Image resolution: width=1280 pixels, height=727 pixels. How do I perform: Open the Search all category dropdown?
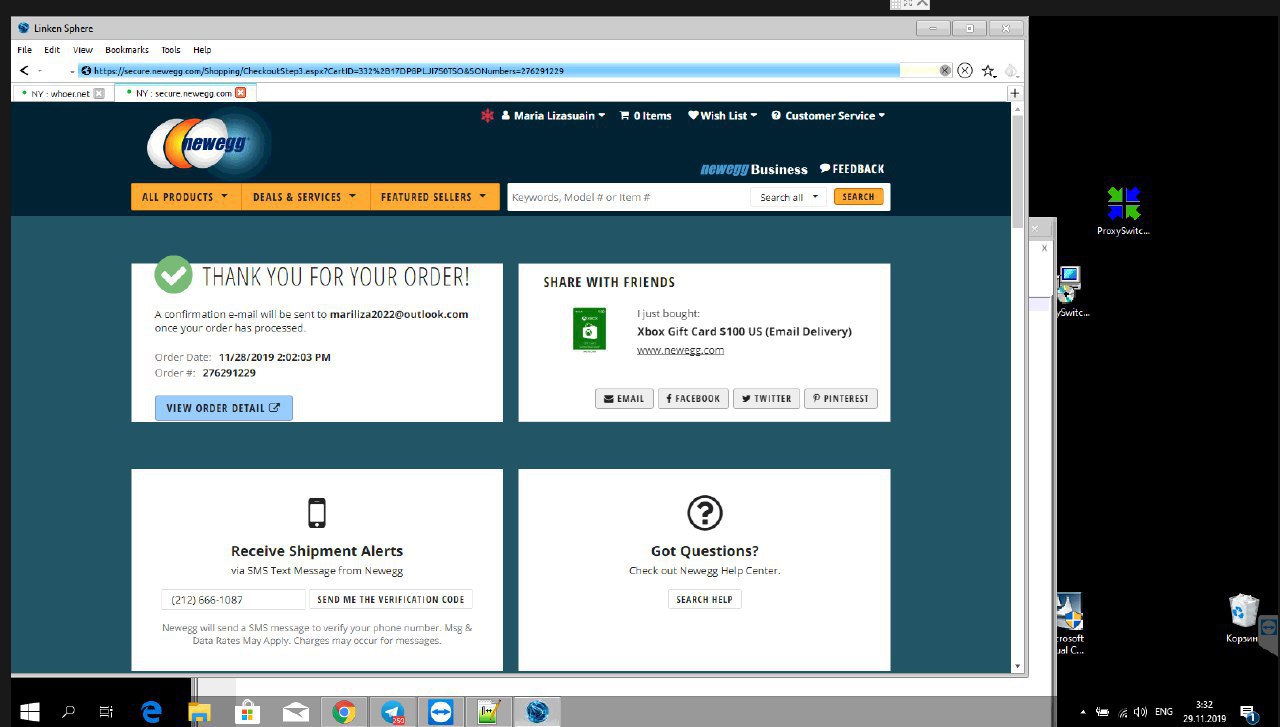click(x=788, y=197)
